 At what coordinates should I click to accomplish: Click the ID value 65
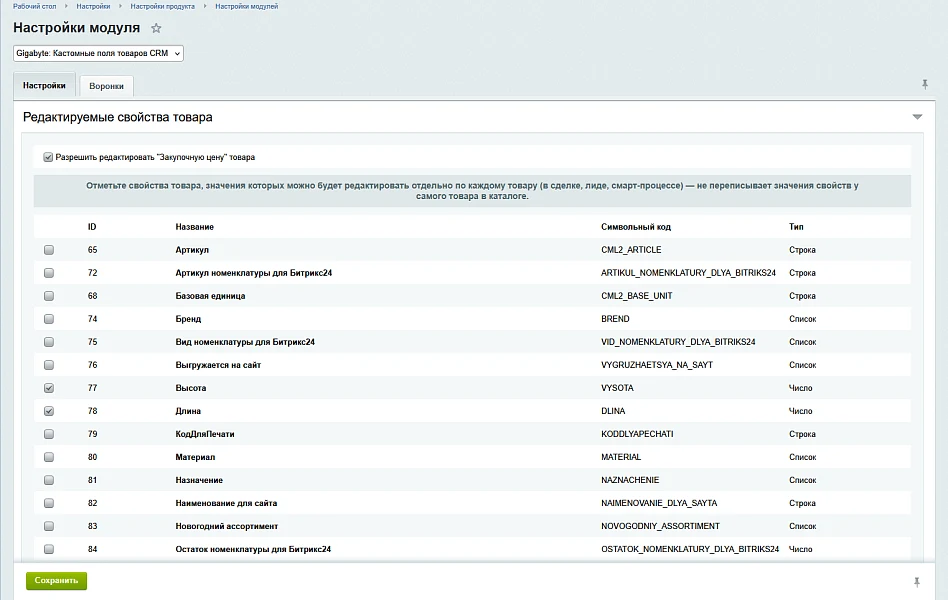point(93,250)
